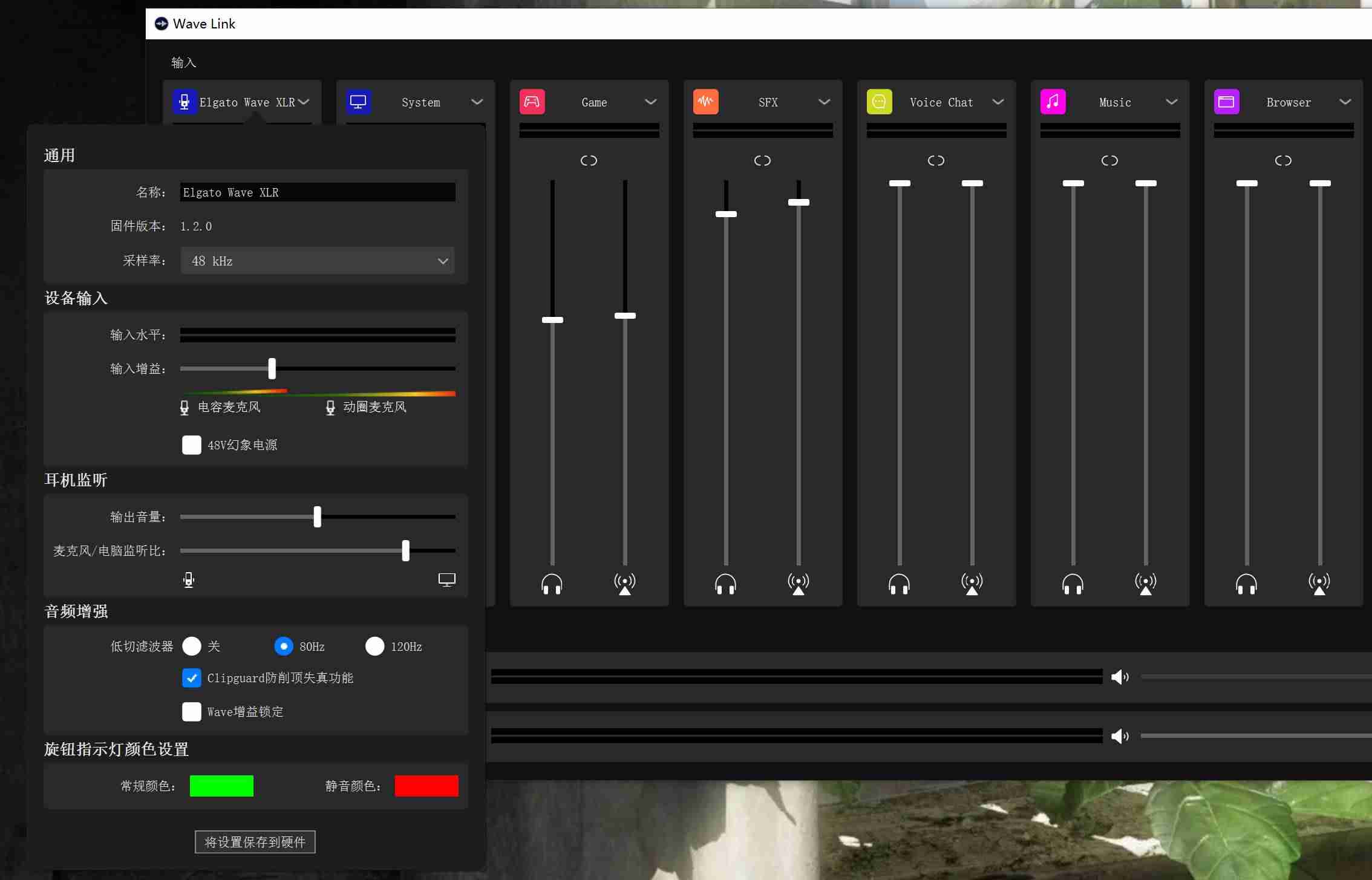This screenshot has width=1372, height=880.
Task: Click the Voice Chat channel icon
Action: [x=879, y=102]
